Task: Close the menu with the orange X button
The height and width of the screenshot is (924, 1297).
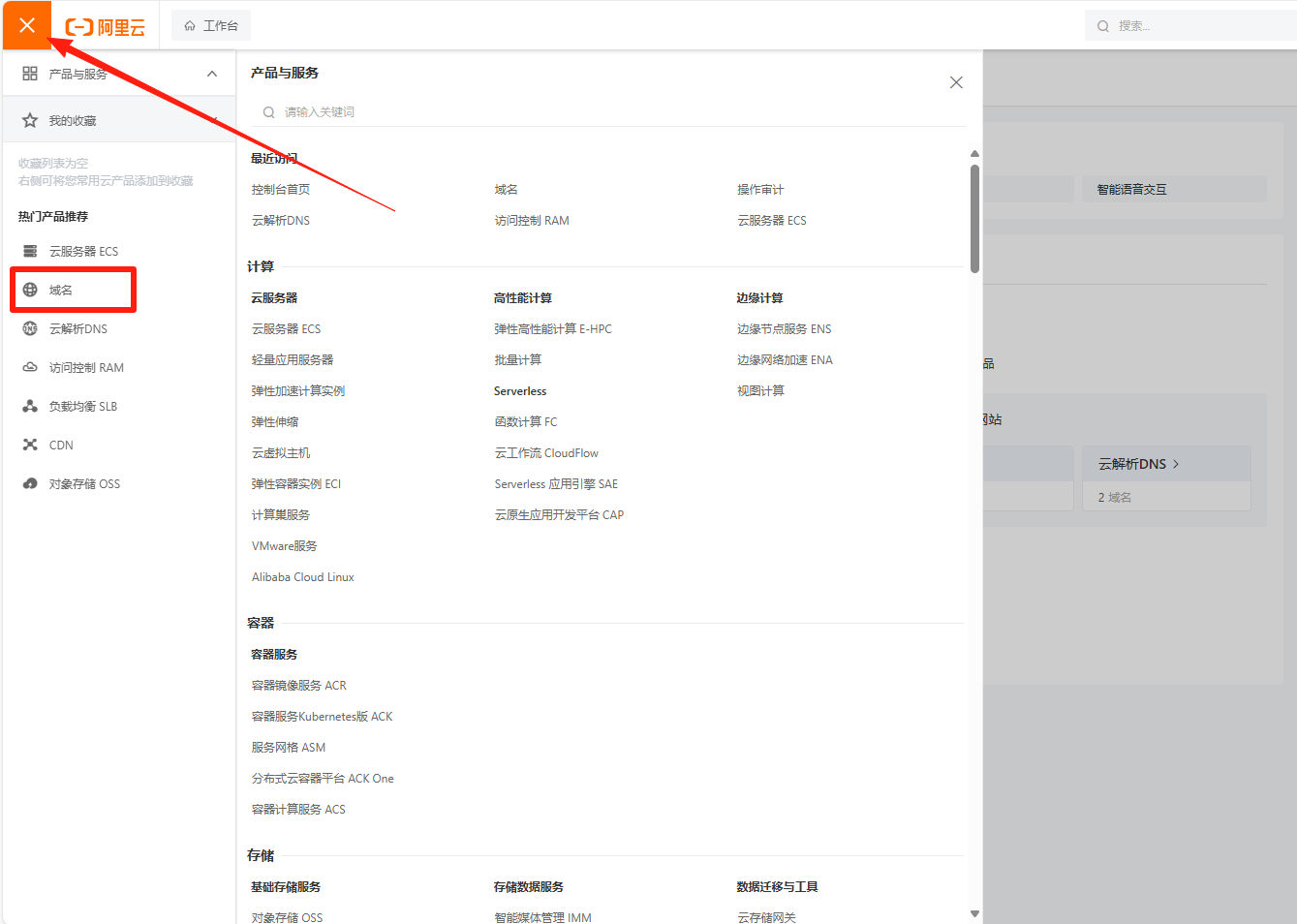Action: tap(27, 25)
